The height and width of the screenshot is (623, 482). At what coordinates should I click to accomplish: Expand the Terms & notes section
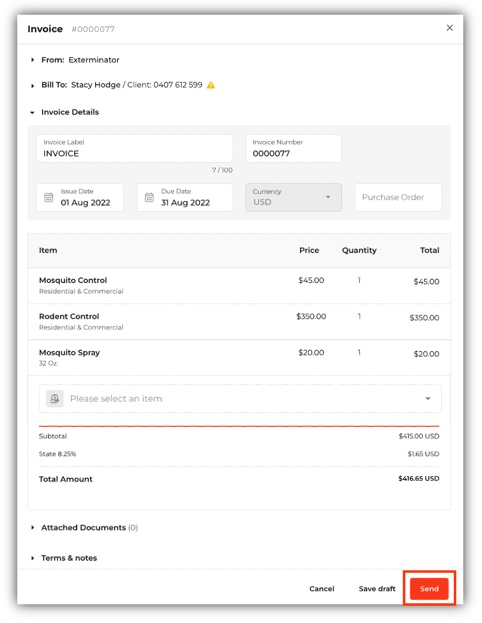click(33, 558)
